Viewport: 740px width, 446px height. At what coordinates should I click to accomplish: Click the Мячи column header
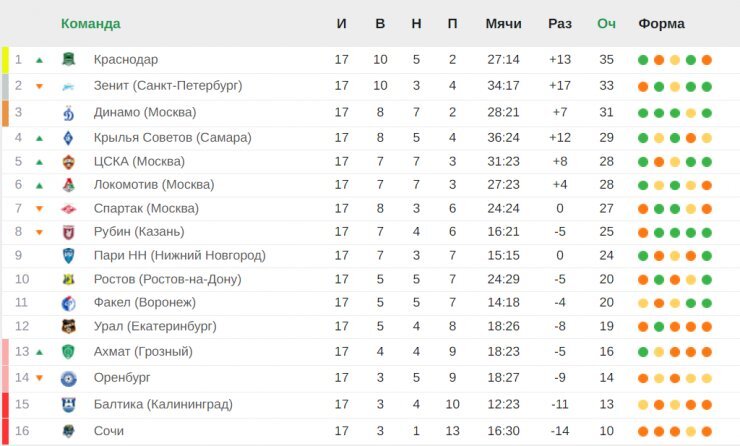[x=504, y=24]
